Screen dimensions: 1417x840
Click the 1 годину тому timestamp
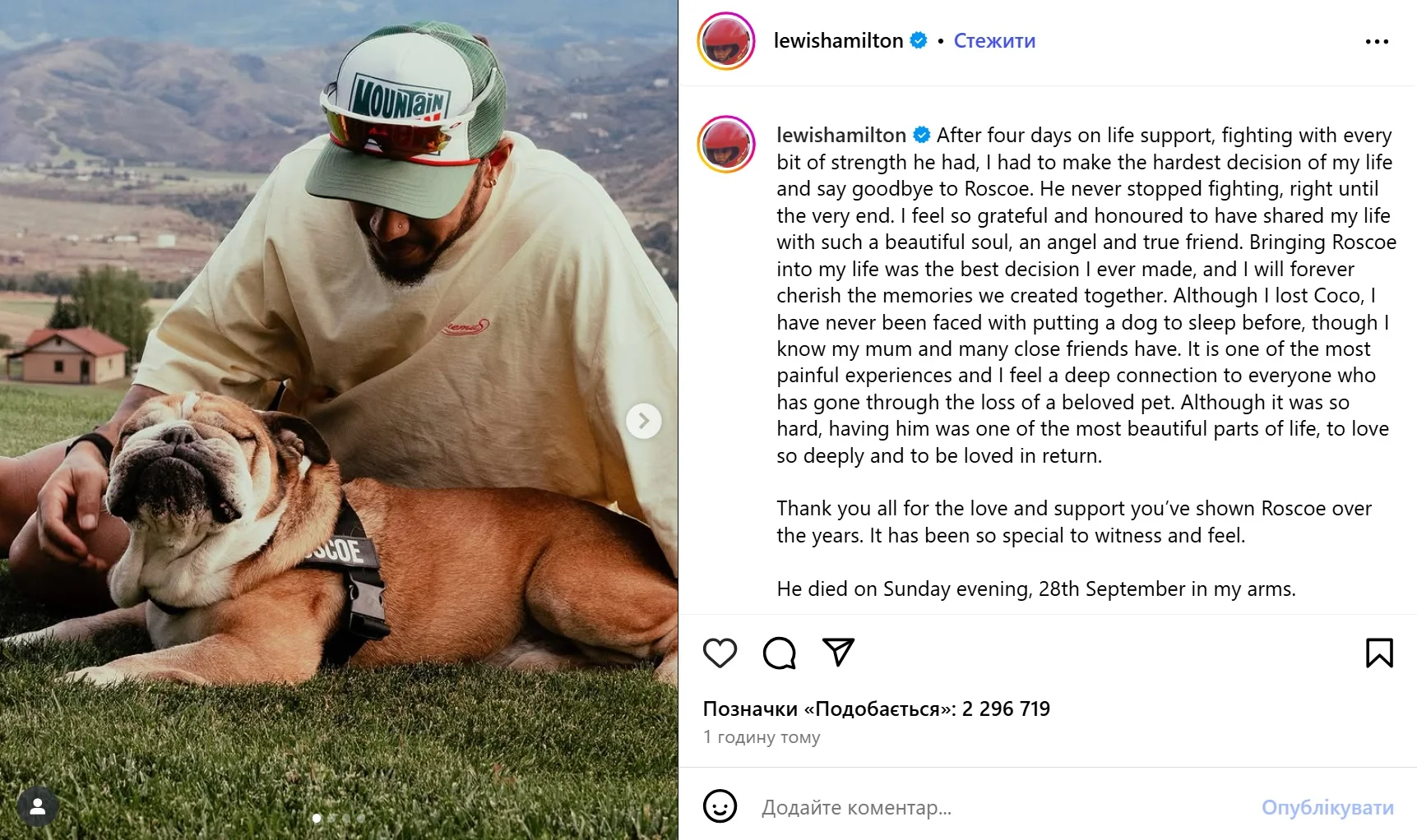(762, 736)
